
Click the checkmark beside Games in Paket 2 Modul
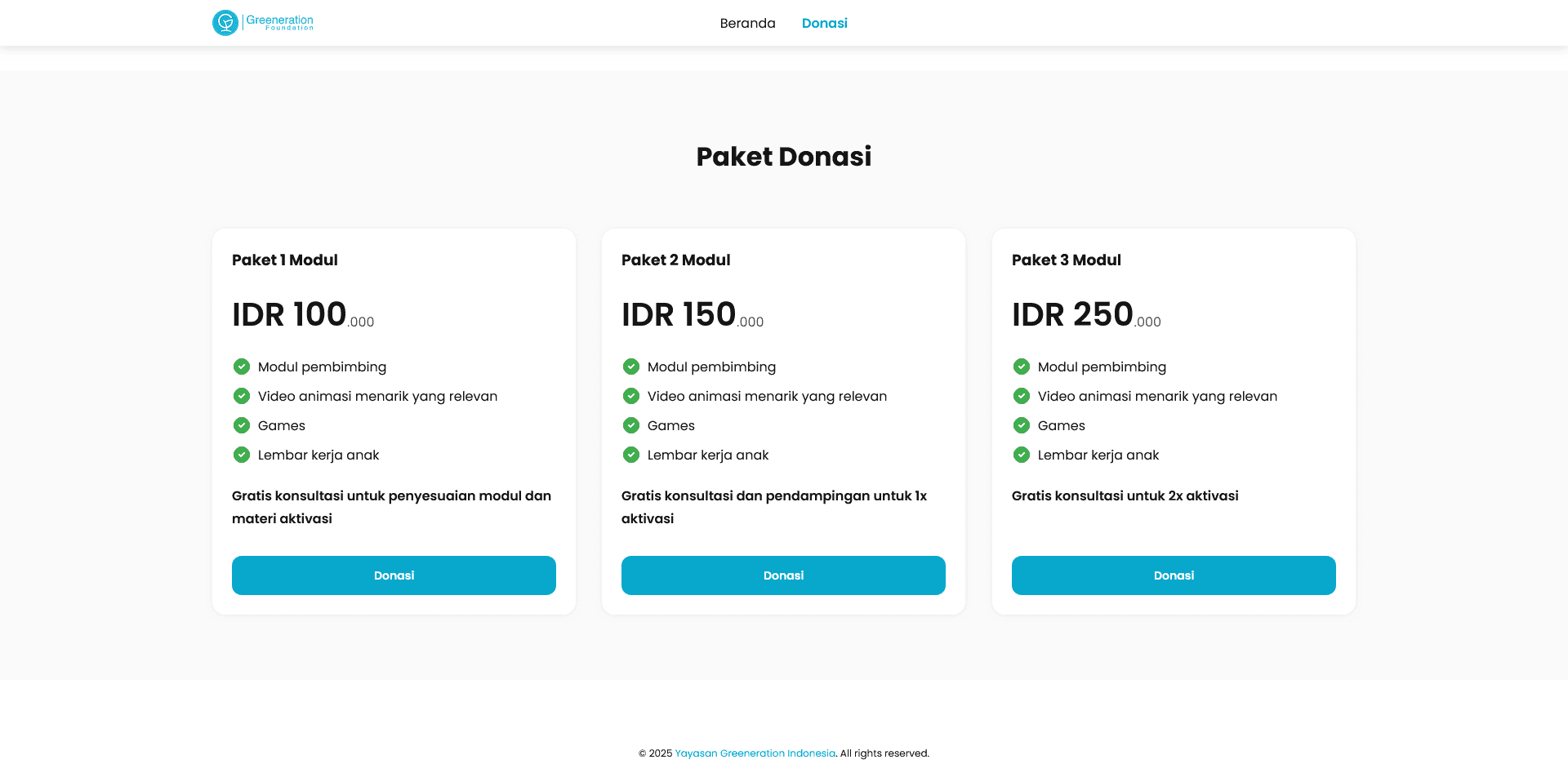[631, 425]
